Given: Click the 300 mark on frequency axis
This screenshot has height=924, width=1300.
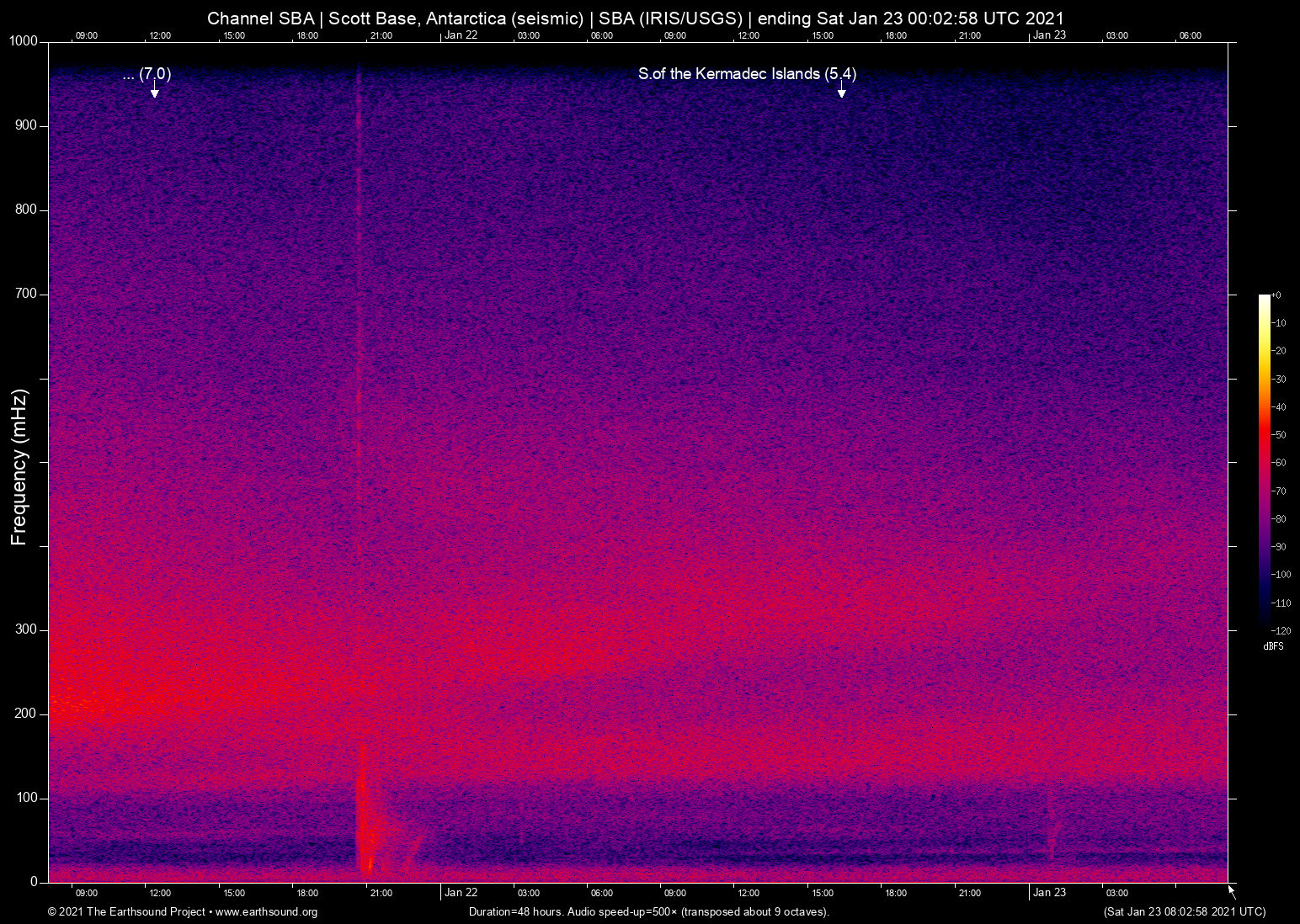Looking at the screenshot, I should tap(27, 629).
